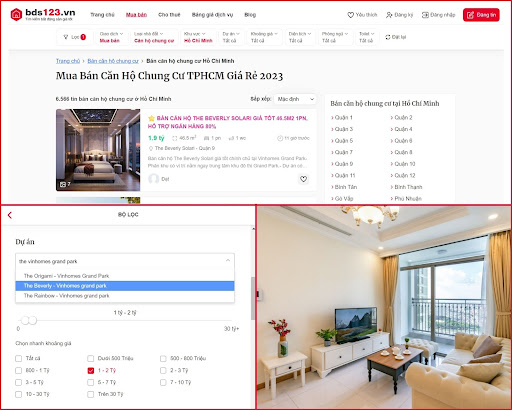Viewport: 512px width, 410px height.
Task: Open the Sắp xếp Mặc định dropdown
Action: (x=295, y=99)
